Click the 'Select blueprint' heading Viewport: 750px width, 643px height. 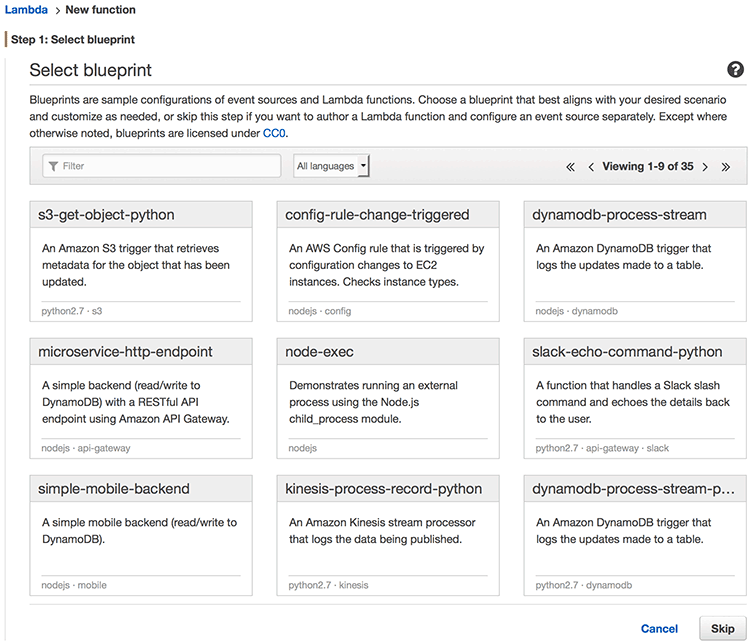[90, 70]
